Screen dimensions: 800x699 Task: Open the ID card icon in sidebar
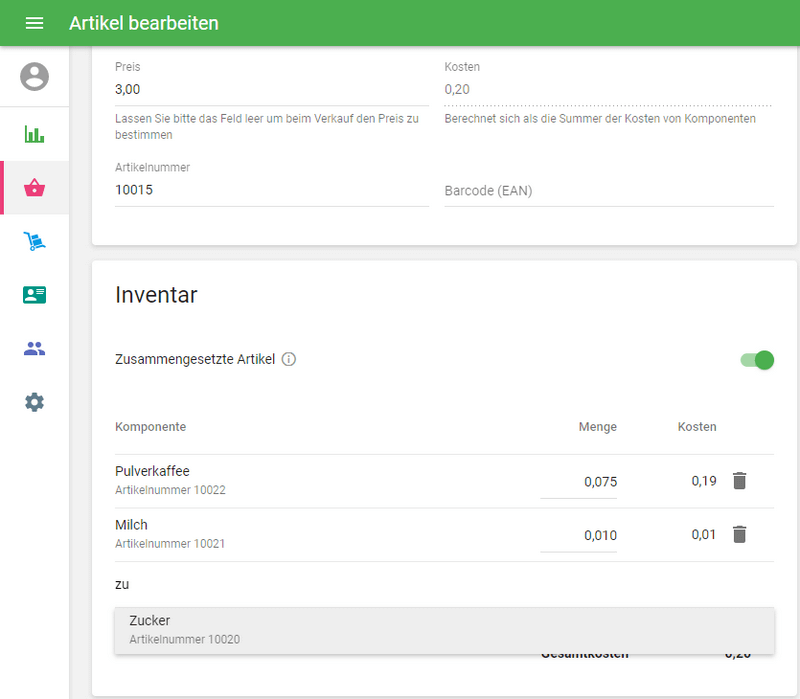coord(34,295)
